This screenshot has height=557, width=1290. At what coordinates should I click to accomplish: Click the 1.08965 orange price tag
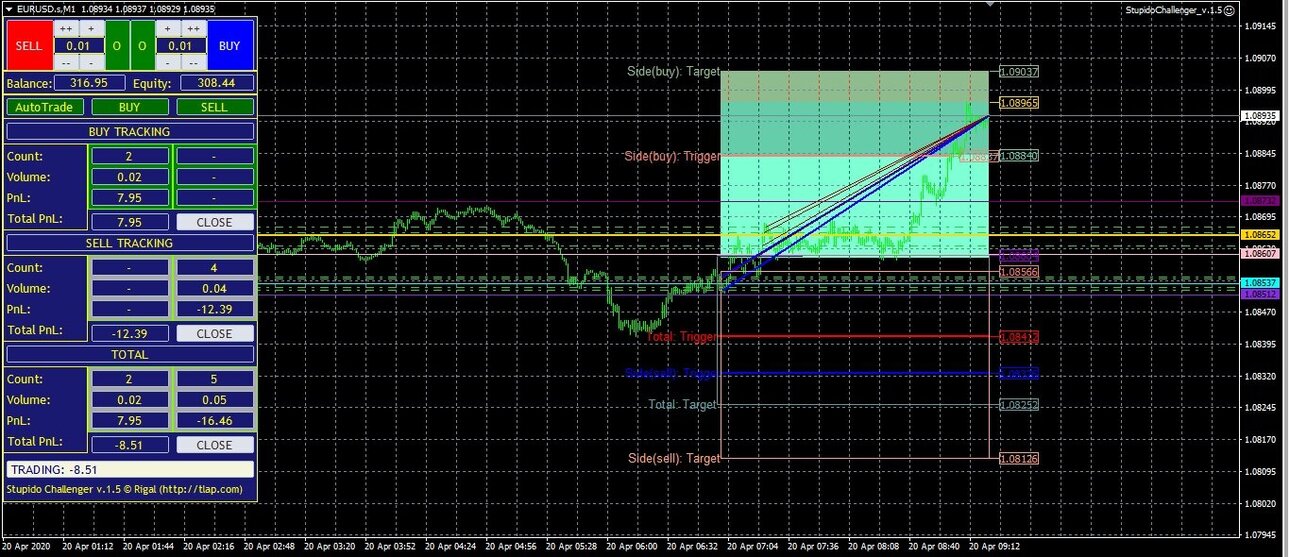tap(1020, 103)
